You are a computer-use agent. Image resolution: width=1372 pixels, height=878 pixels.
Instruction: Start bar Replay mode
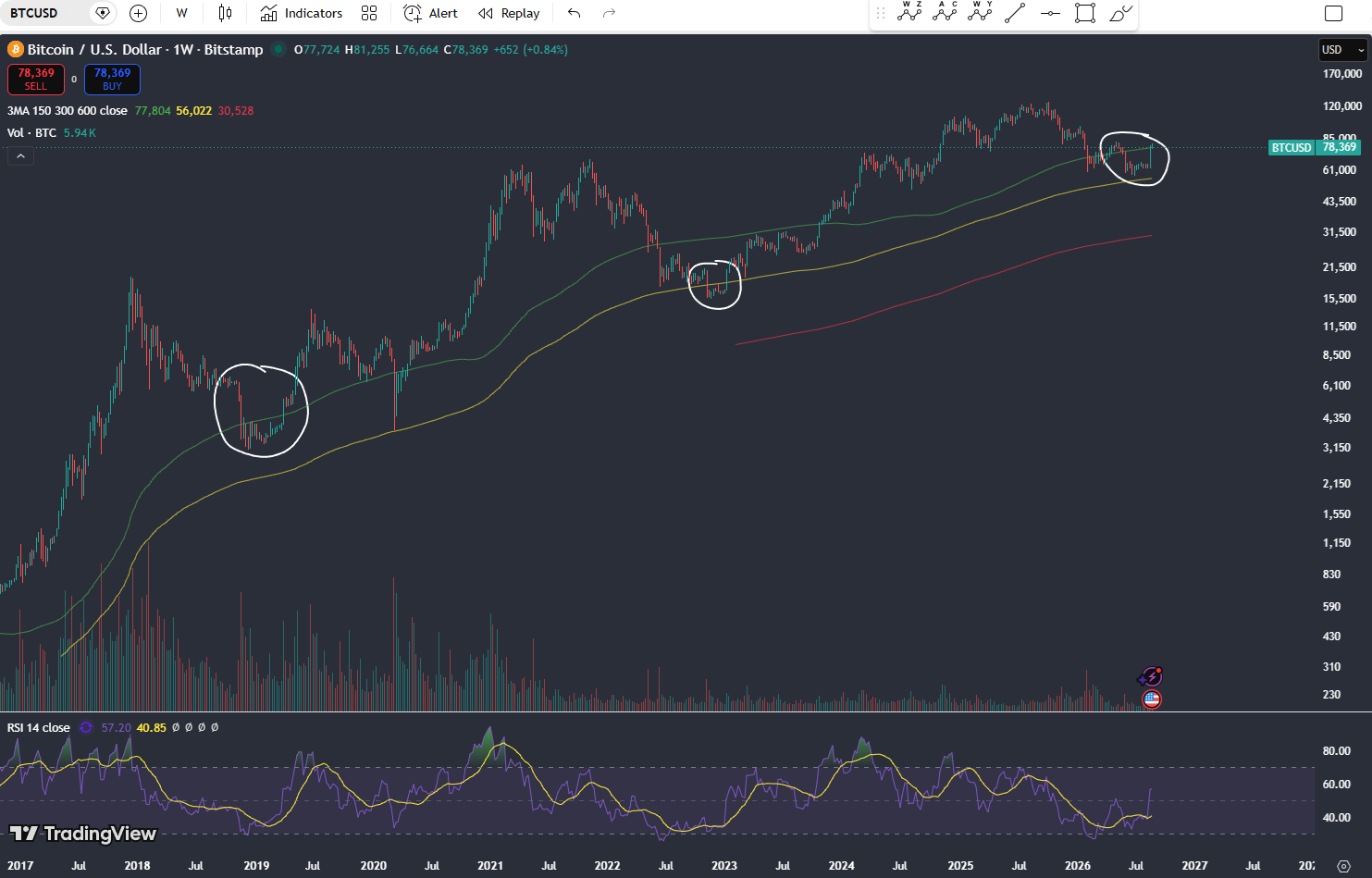509,13
